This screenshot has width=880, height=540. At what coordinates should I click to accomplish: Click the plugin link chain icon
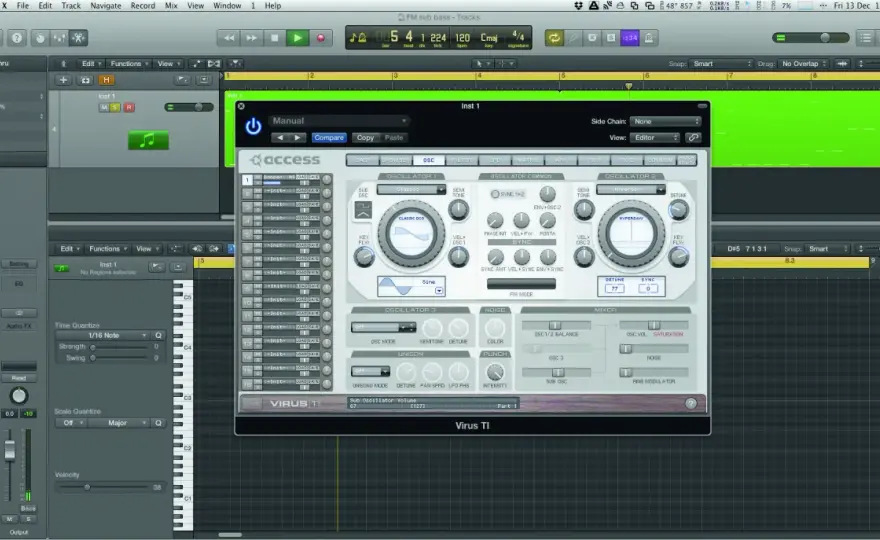[694, 138]
